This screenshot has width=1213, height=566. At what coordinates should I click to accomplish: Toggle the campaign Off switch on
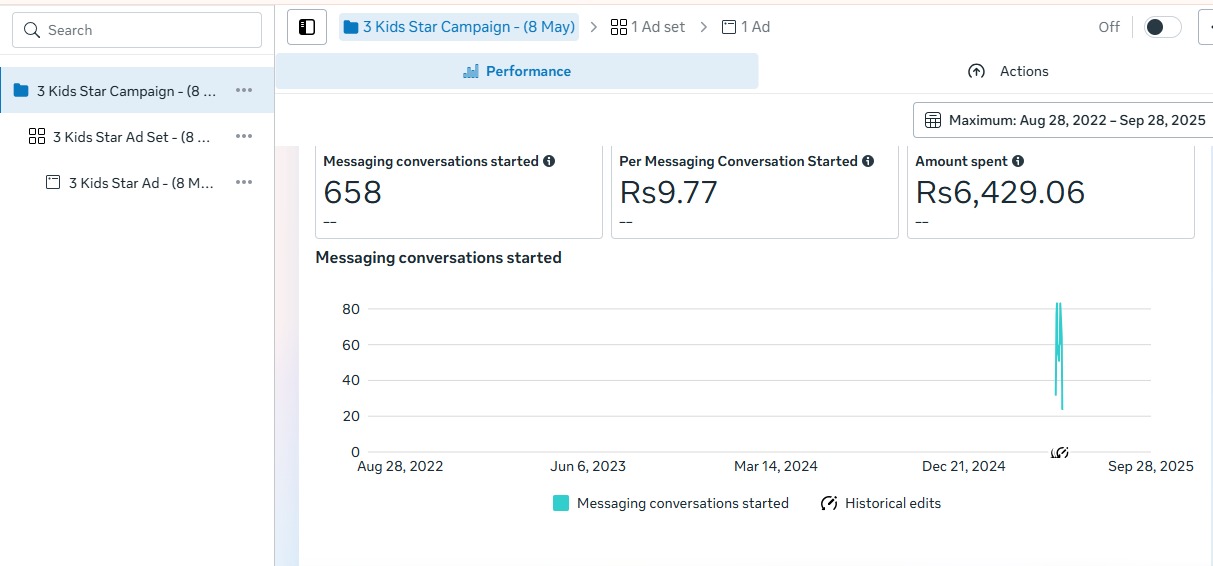pos(1162,27)
